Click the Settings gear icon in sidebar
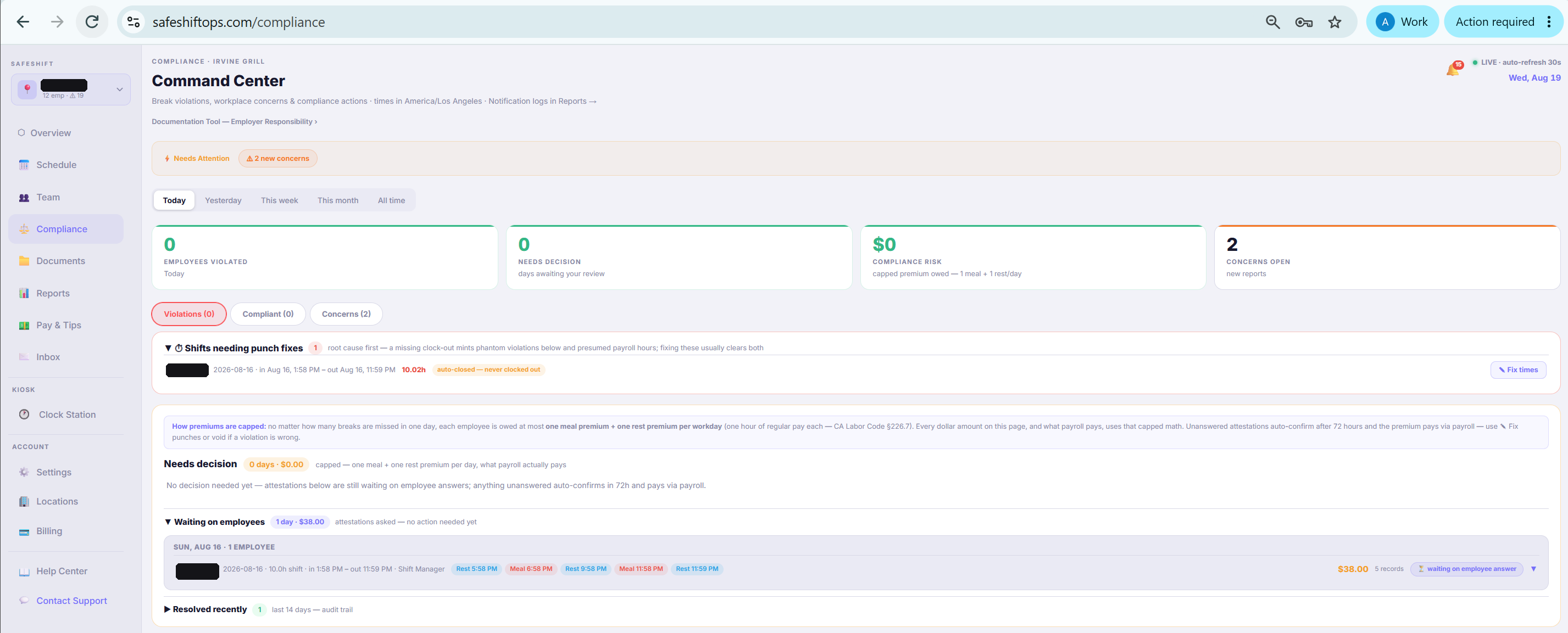Viewport: 1568px width, 633px height. [x=24, y=472]
